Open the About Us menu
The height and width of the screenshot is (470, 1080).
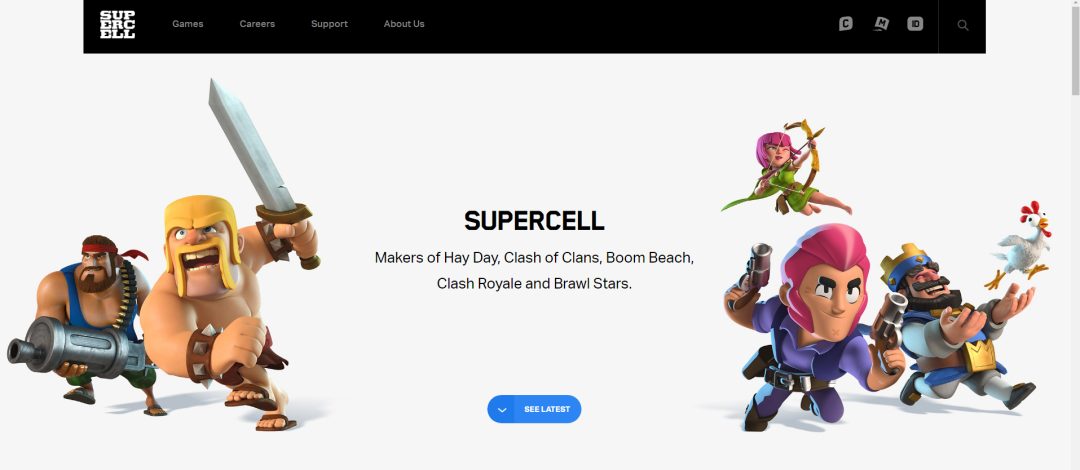tap(404, 24)
